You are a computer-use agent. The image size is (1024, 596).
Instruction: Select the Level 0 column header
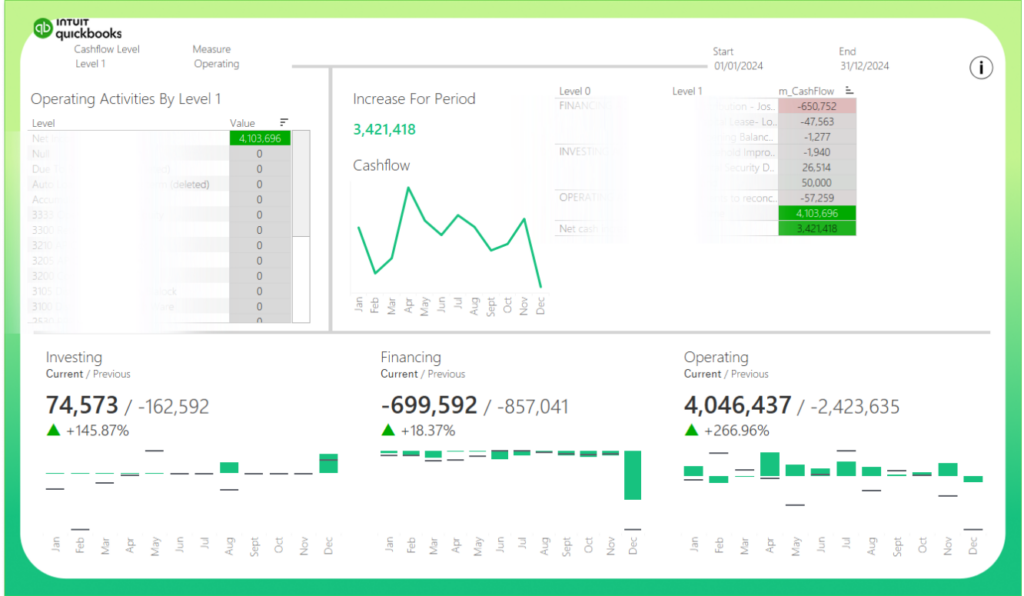[575, 91]
